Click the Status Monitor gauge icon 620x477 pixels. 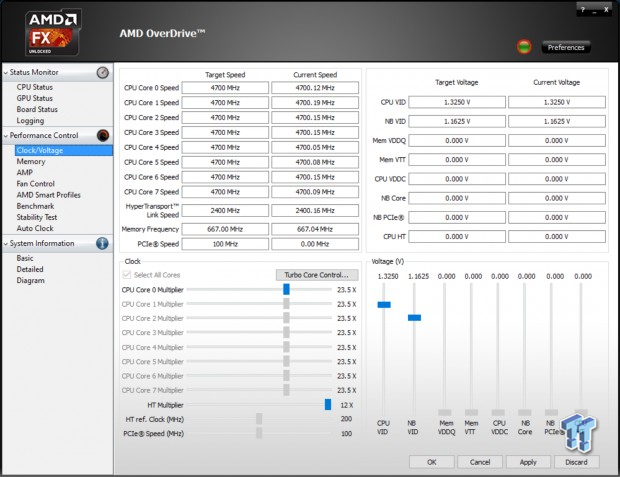(x=102, y=72)
